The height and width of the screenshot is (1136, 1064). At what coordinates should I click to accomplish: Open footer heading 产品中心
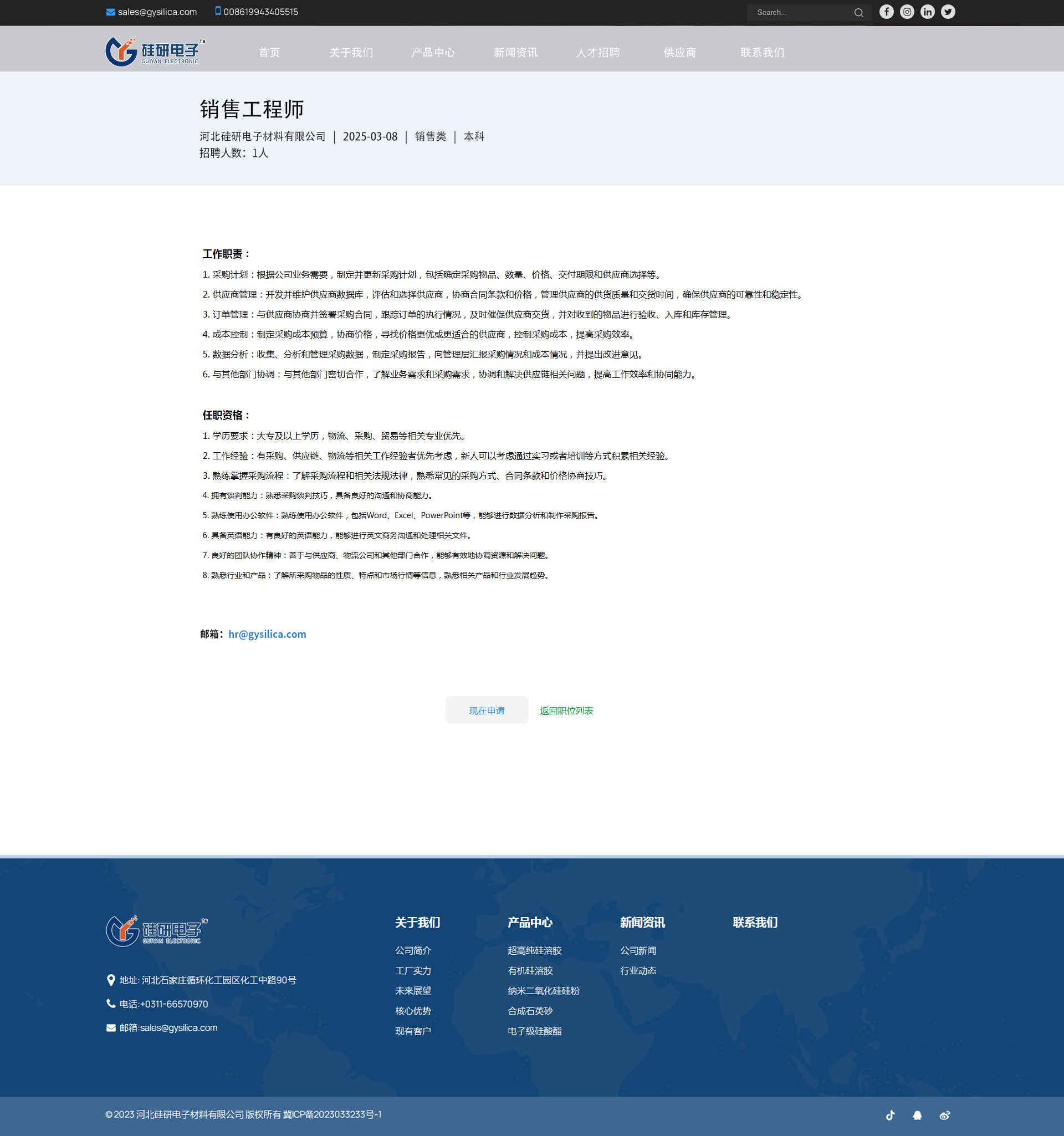click(530, 922)
